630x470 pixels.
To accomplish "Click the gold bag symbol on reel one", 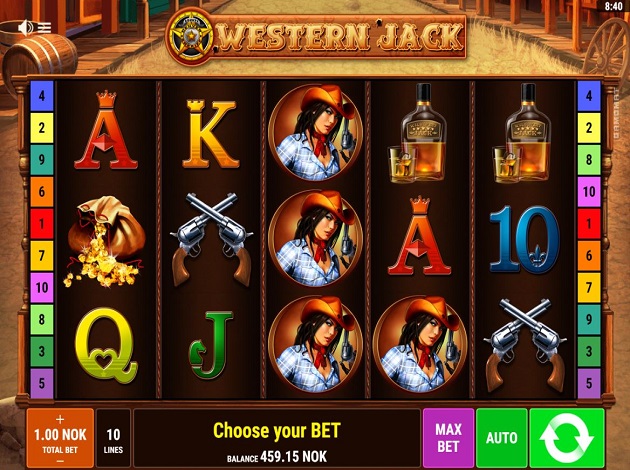I will (105, 241).
